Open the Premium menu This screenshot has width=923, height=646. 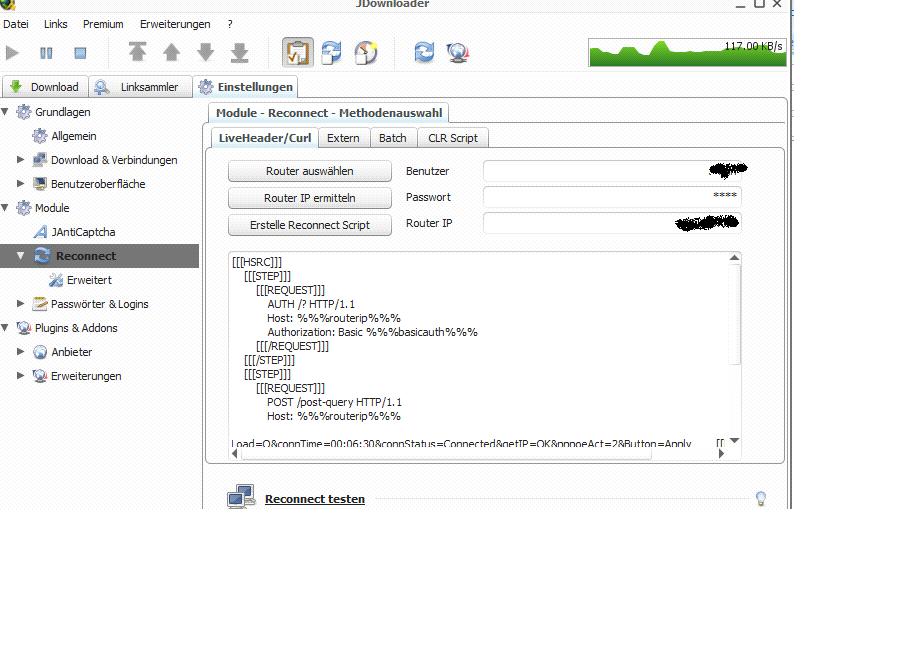(103, 24)
